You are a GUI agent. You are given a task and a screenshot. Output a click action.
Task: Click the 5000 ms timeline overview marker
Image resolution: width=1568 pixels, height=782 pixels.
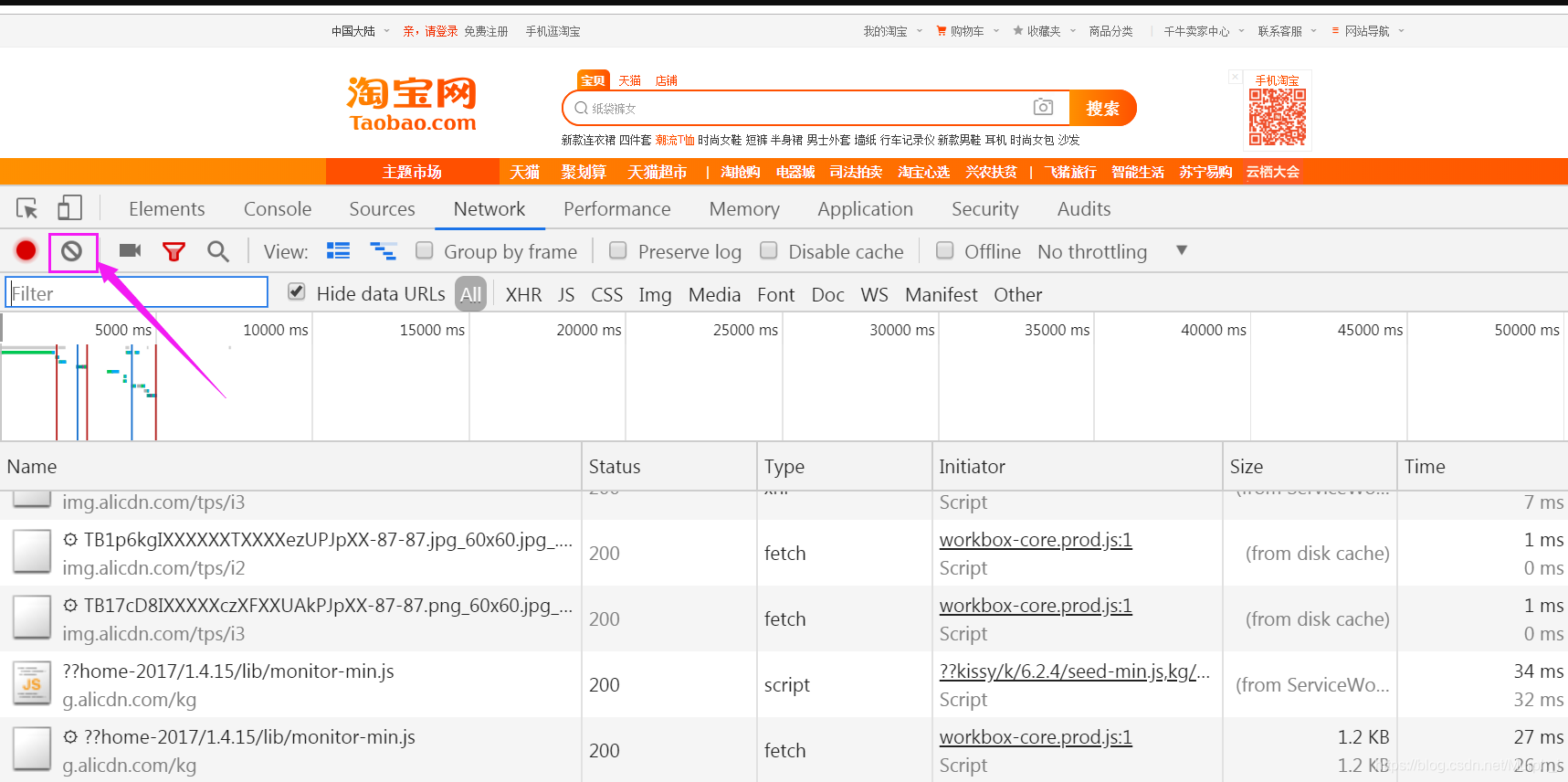(x=123, y=330)
